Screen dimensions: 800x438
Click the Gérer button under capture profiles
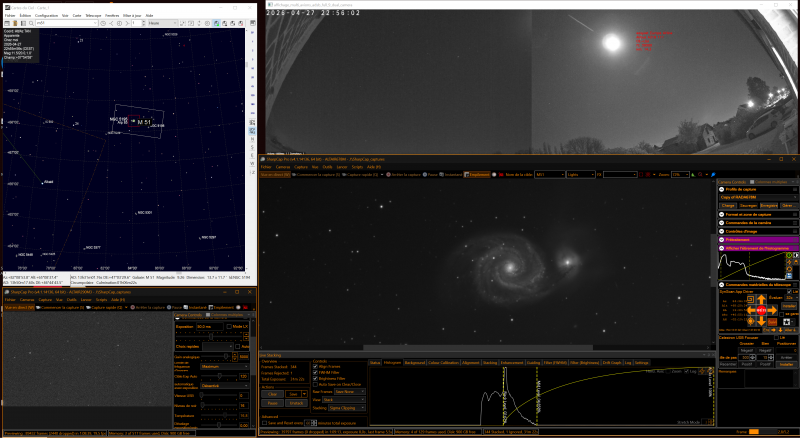pyautogui.click(x=789, y=206)
